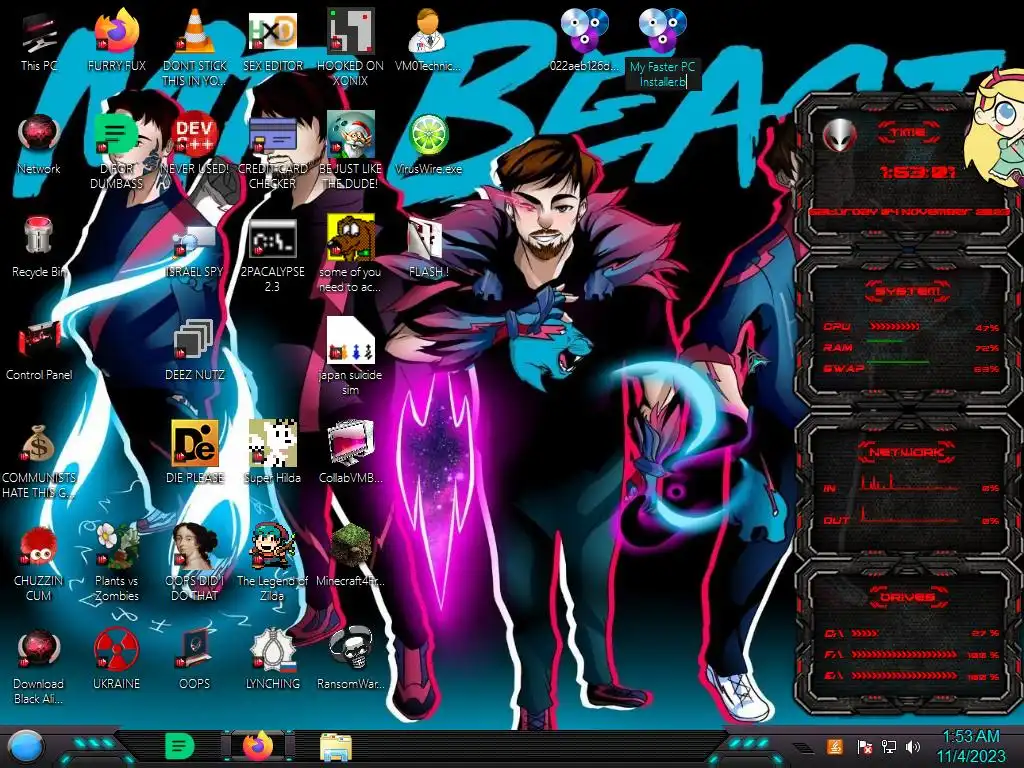This screenshot has height=768, width=1024.
Task: Open the CREDIT CARD CHECKER shortcut
Action: 272,150
